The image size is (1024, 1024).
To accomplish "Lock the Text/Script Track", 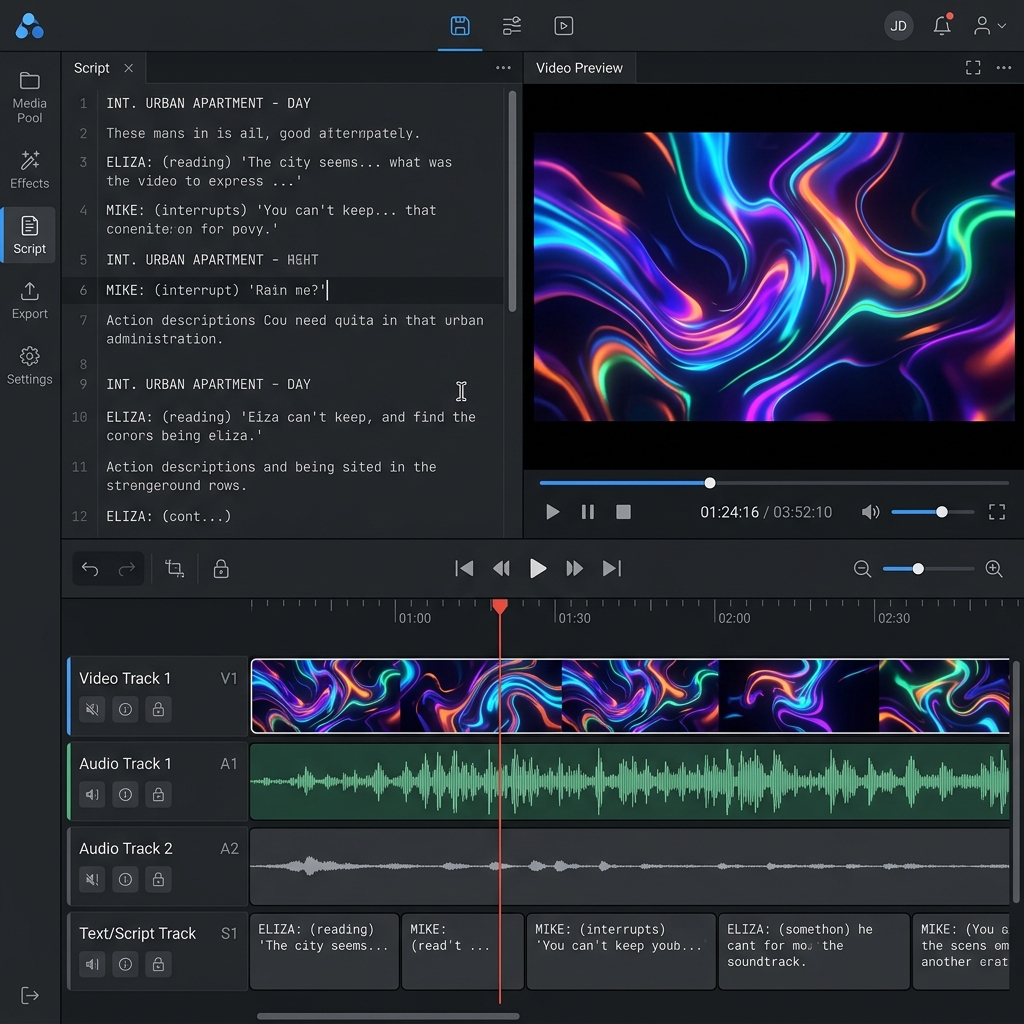I will point(158,964).
